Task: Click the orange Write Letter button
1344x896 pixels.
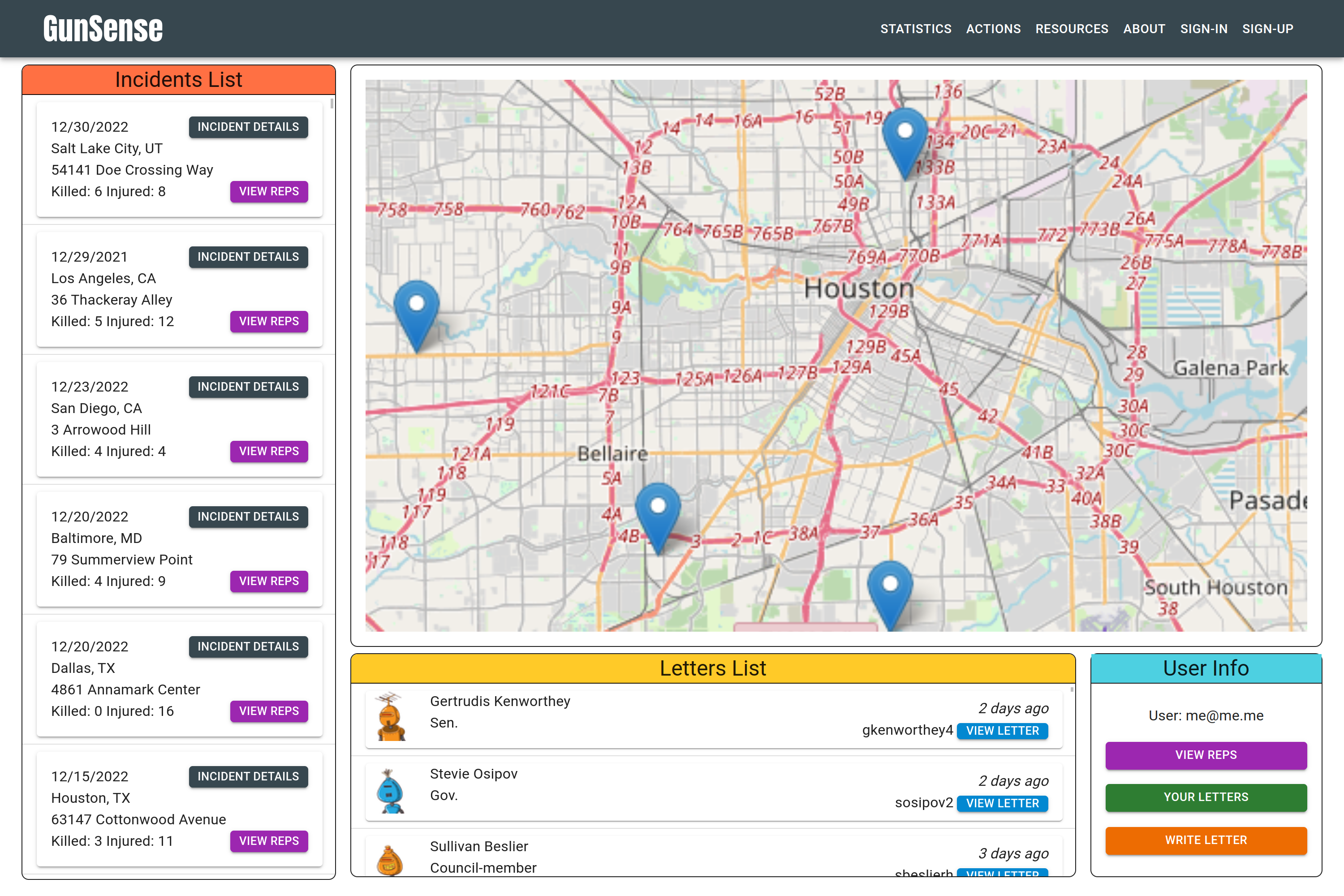Action: (1206, 840)
